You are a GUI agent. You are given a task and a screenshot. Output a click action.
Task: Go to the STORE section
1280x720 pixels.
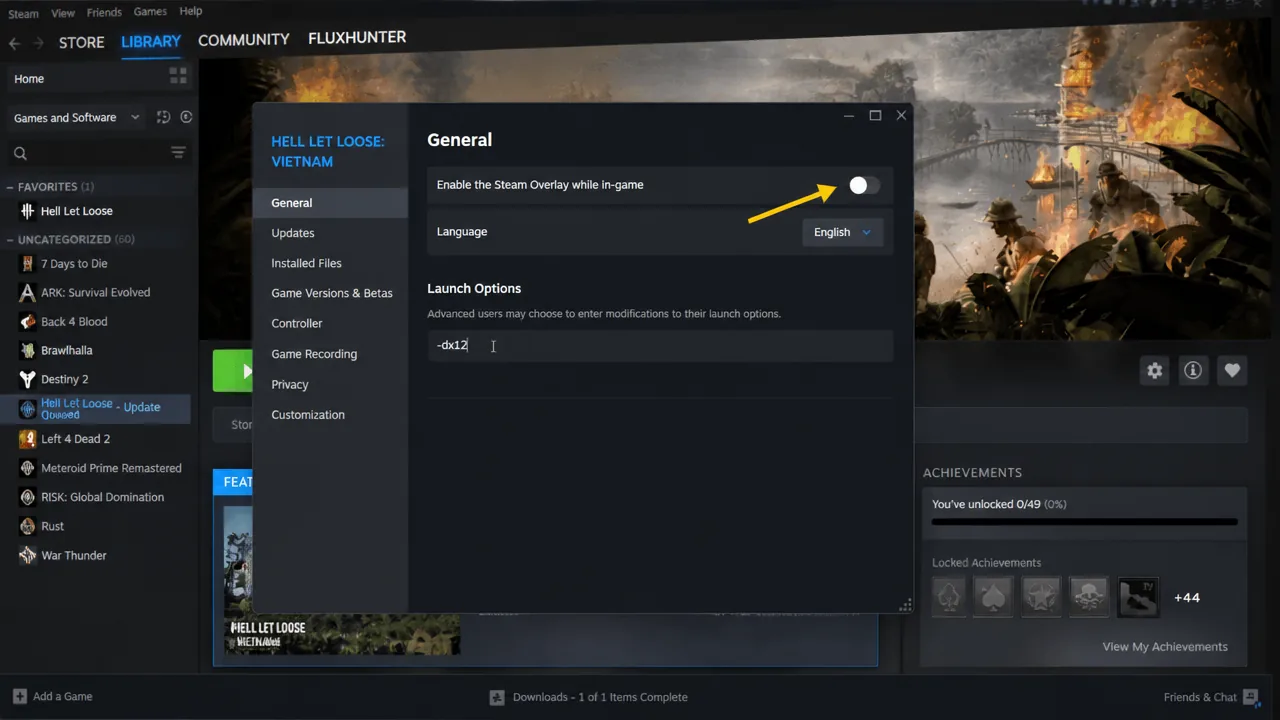(x=82, y=42)
